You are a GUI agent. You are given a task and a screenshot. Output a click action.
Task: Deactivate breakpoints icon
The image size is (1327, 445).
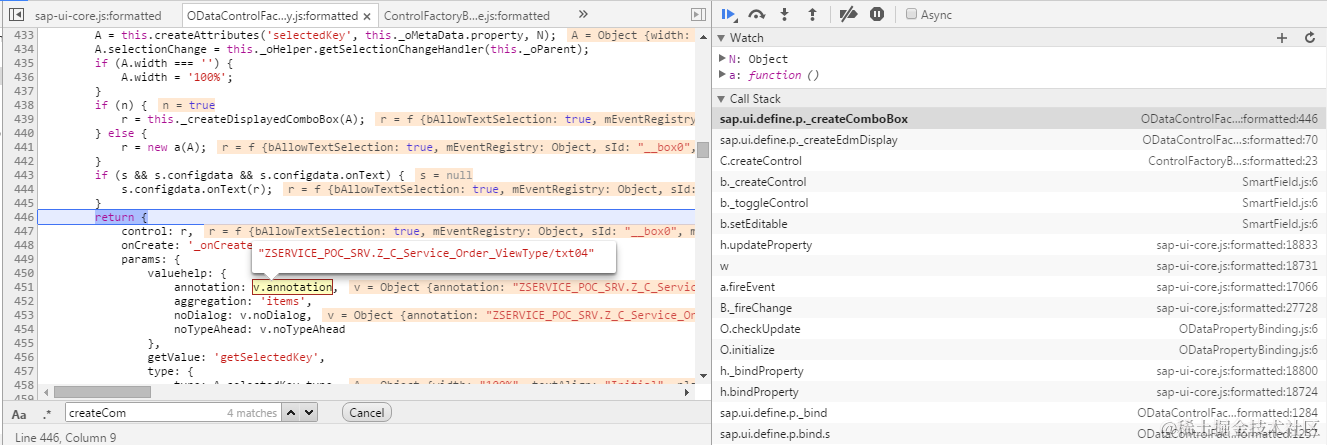coord(848,15)
